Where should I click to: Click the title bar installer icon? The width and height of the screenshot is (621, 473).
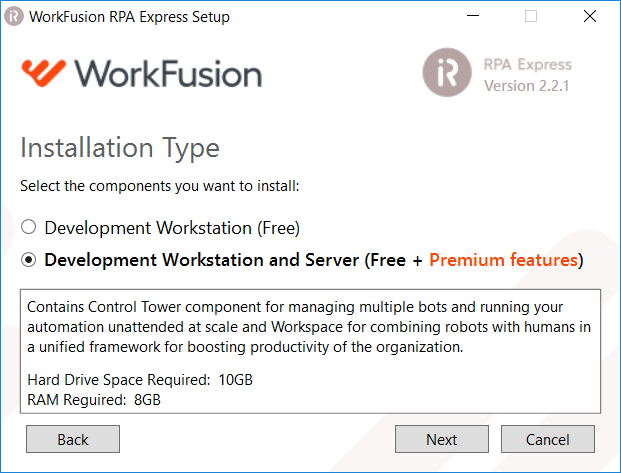coord(14,17)
